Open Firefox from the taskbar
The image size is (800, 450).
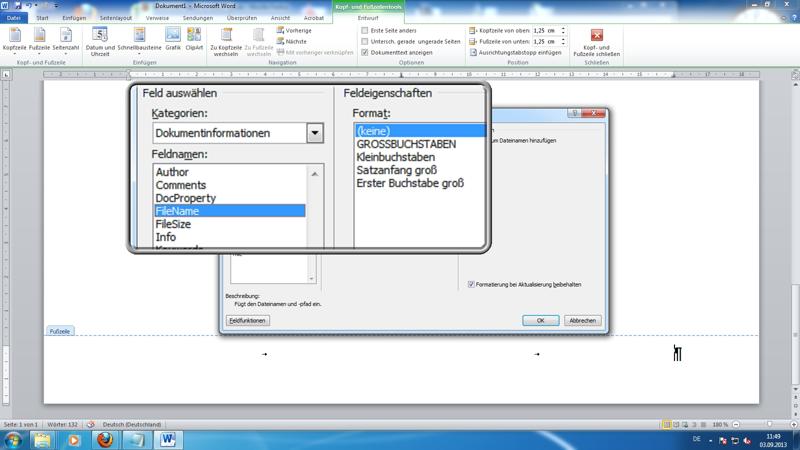105,440
